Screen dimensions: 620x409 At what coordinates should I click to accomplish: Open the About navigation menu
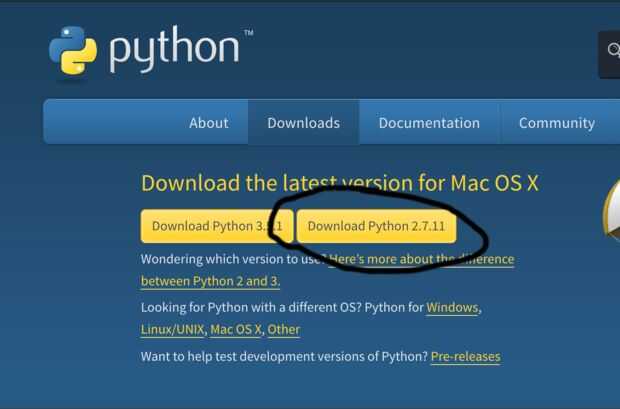point(209,123)
